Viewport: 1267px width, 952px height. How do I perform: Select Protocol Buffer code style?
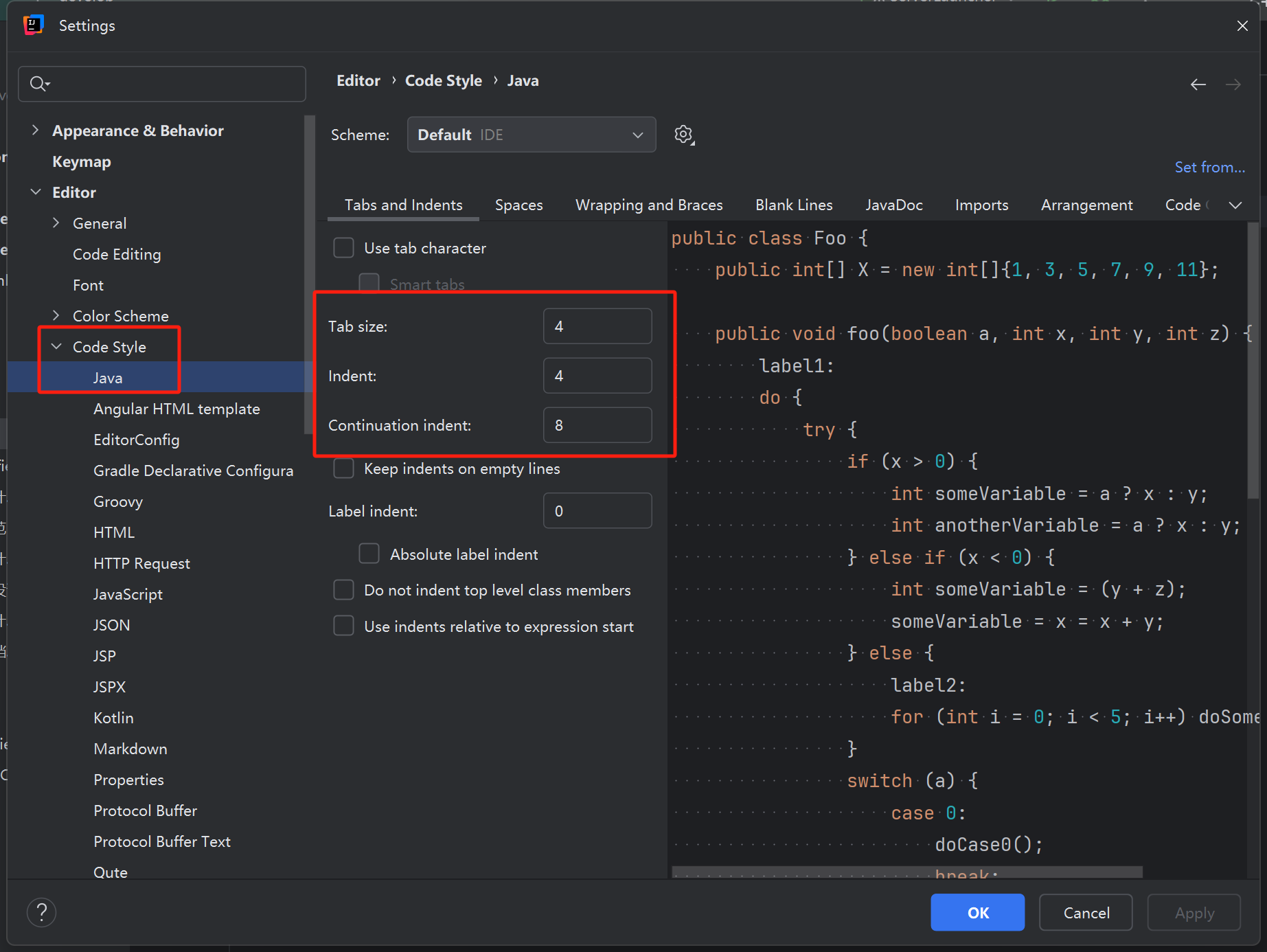(145, 810)
